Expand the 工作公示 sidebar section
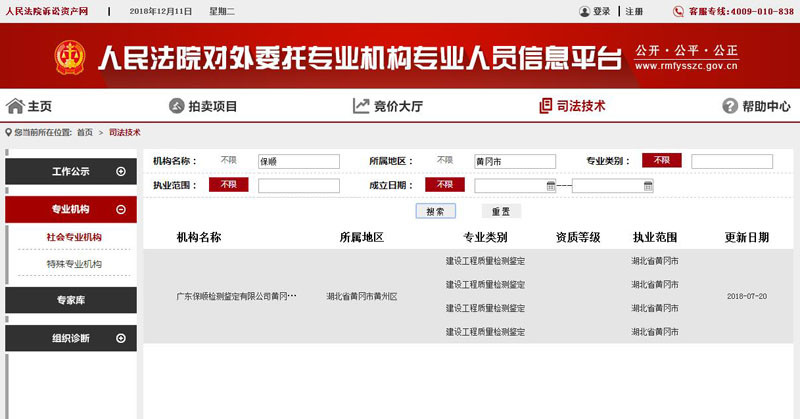Screen dimensions: 800x419 click(x=121, y=171)
